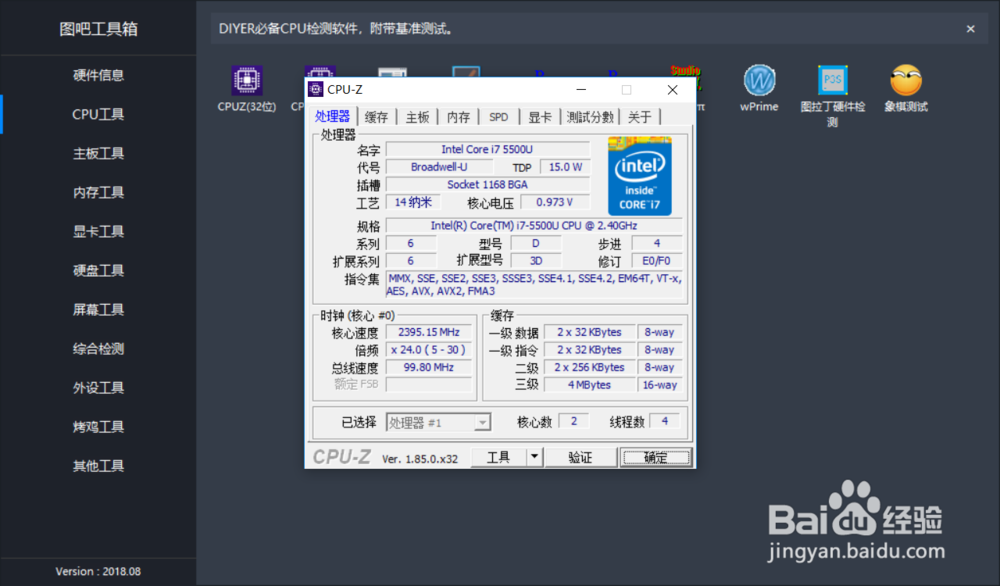Minimize the CPU-Z window
Screen dimensions: 1000x586
(581, 90)
